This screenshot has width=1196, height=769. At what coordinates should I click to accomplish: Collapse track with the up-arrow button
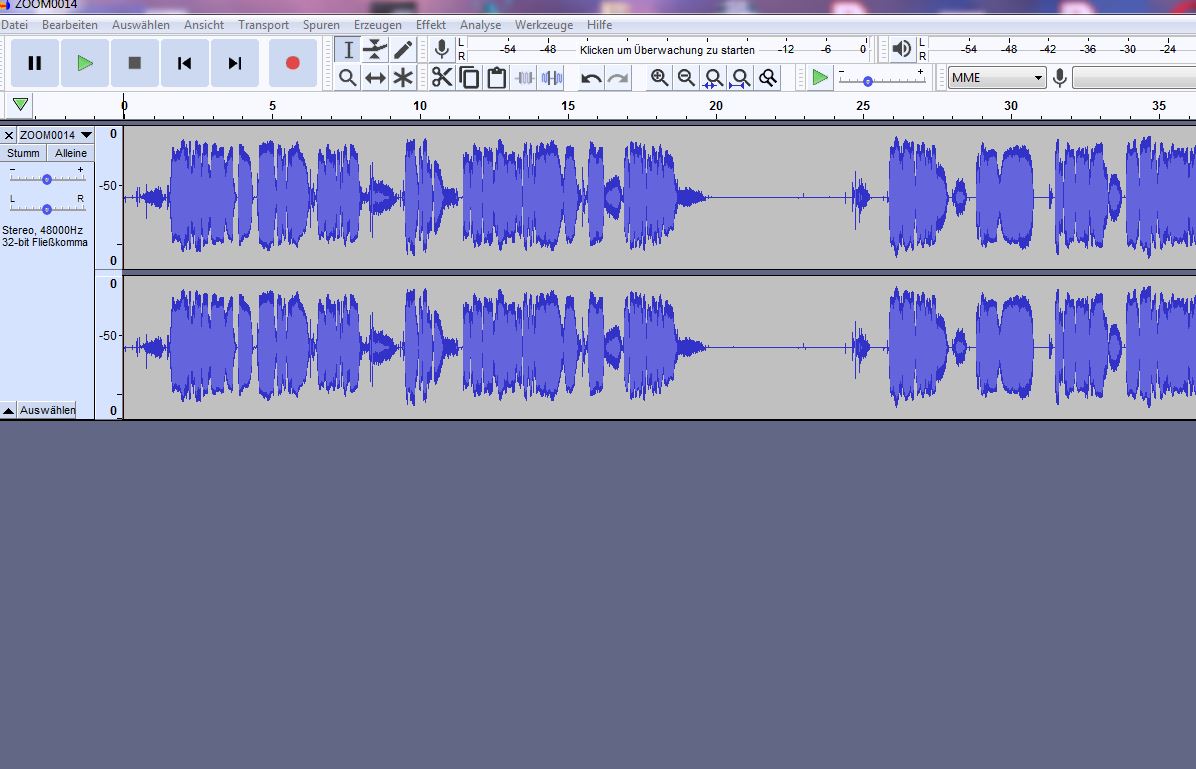[8, 410]
